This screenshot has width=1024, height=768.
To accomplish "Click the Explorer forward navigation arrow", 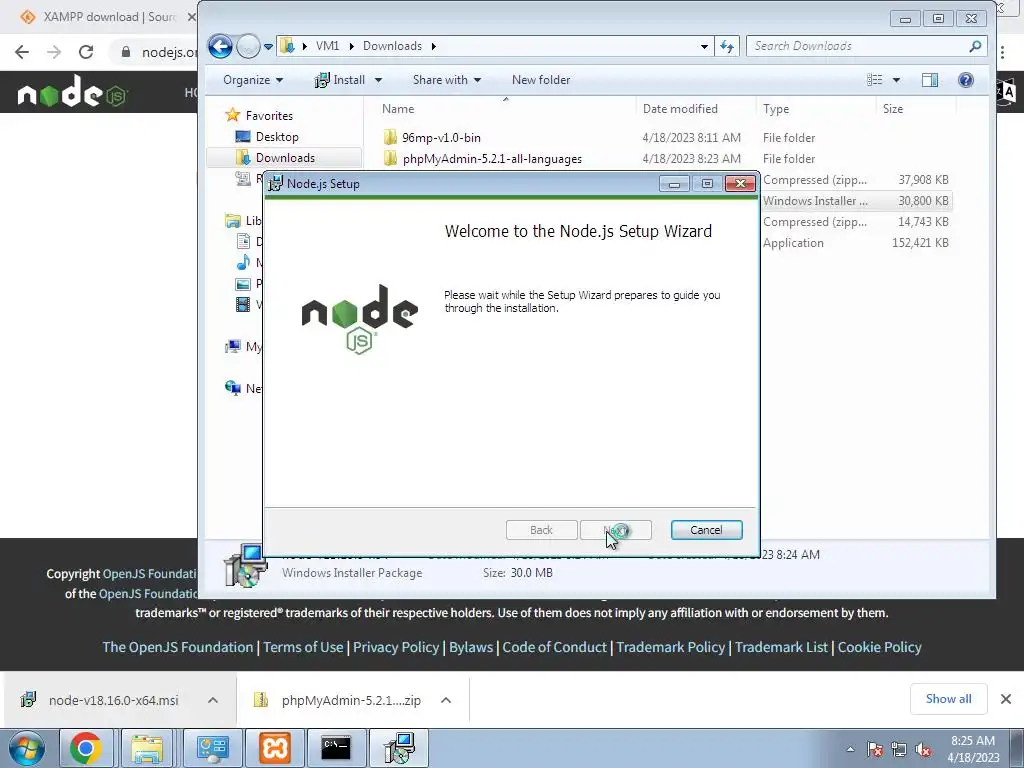I will point(248,46).
